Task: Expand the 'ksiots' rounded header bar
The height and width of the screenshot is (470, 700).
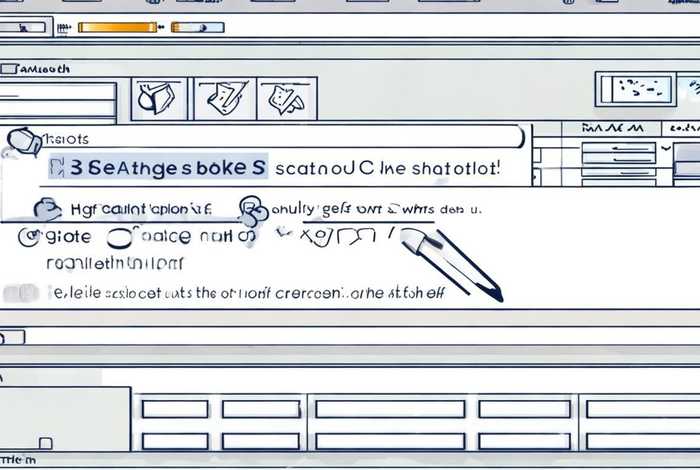Action: 270,137
